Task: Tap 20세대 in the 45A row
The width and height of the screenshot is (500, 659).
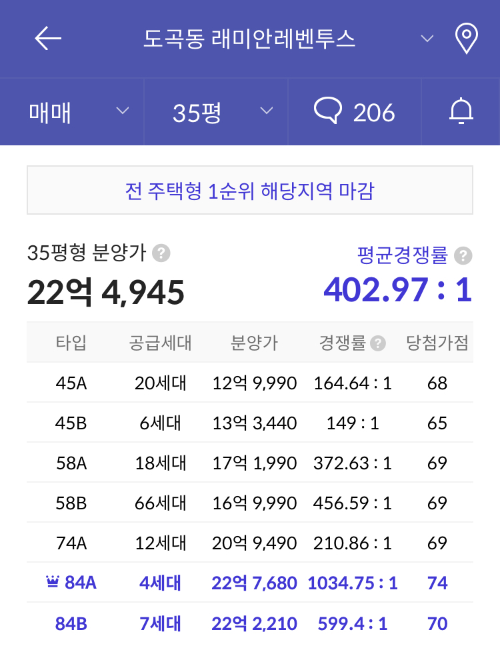Action: coord(160,383)
